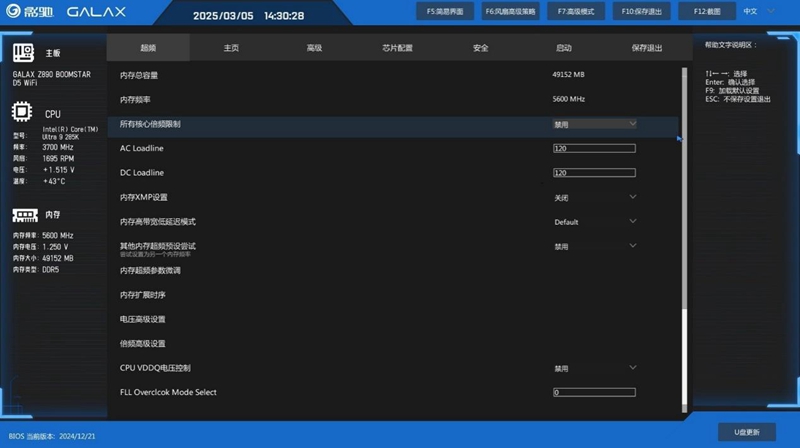Open the 安全 tab
The image size is (800, 448).
click(480, 48)
